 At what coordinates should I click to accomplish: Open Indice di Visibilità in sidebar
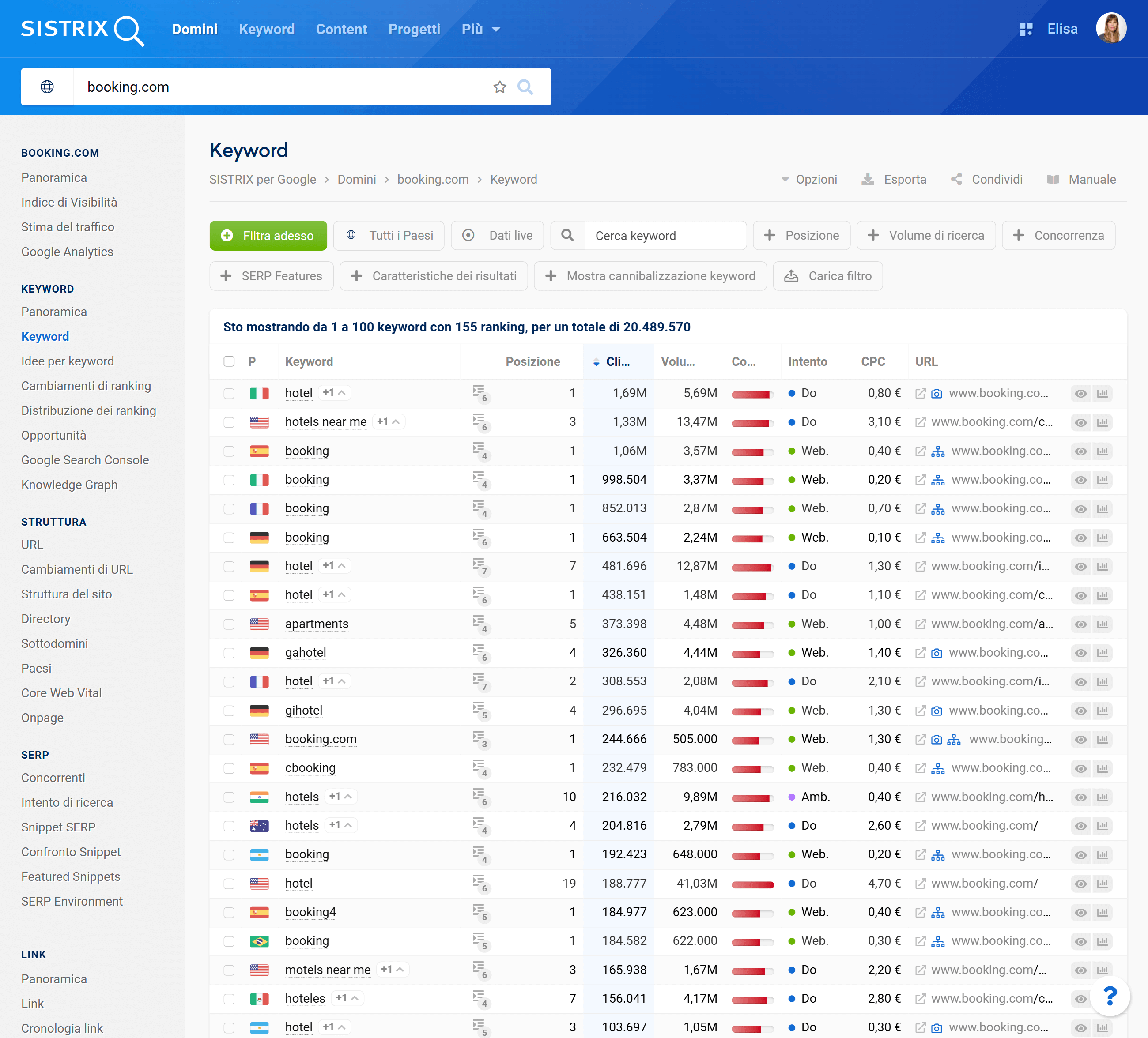pyautogui.click(x=69, y=202)
